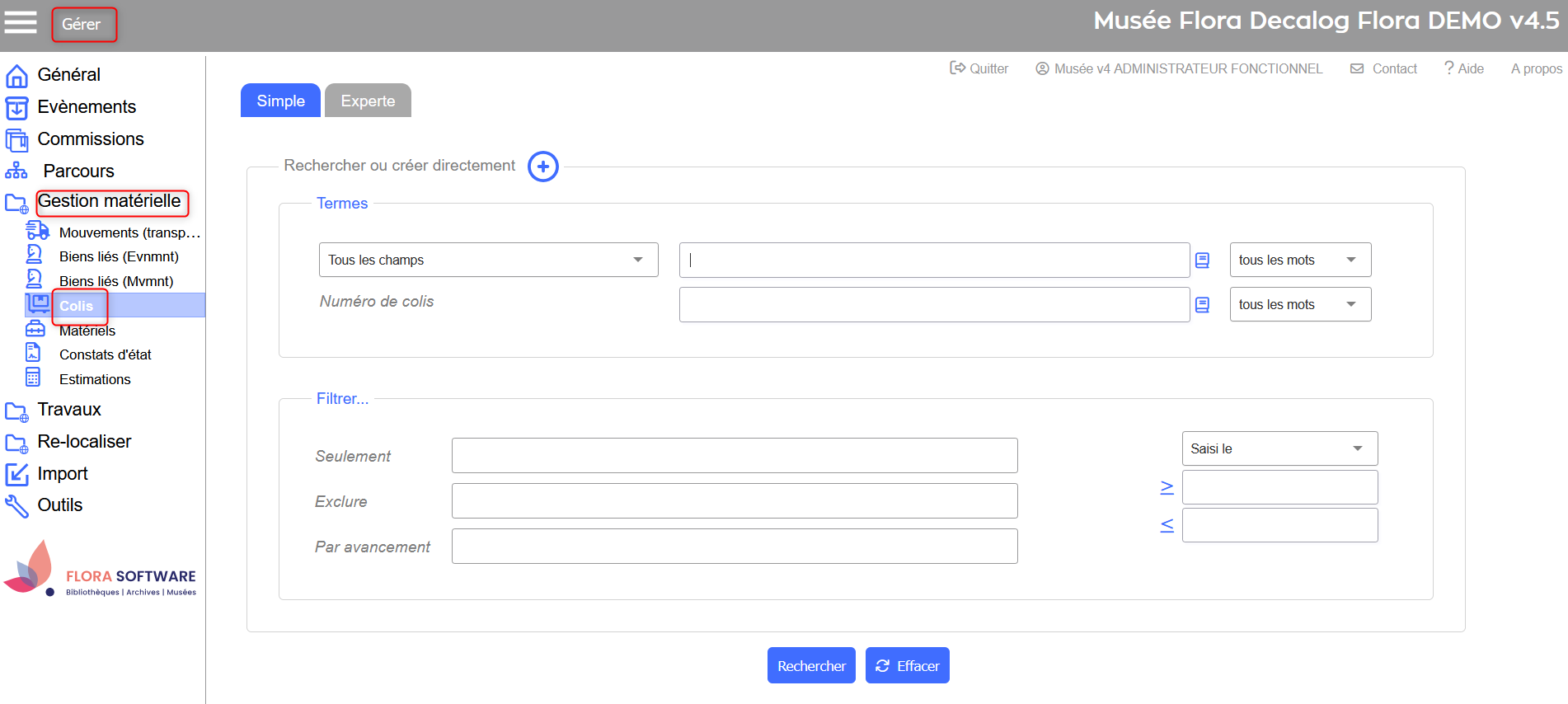Switch to the Experte tab
1568x704 pixels.
368,101
